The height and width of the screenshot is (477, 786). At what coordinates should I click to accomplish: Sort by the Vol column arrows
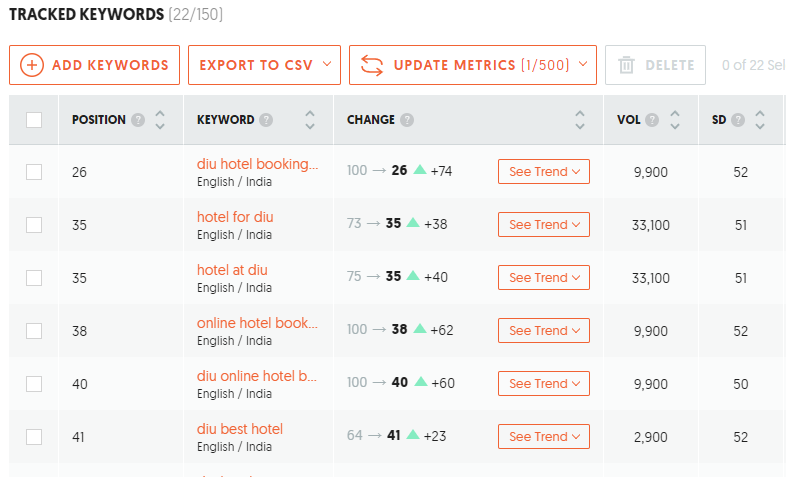675,120
